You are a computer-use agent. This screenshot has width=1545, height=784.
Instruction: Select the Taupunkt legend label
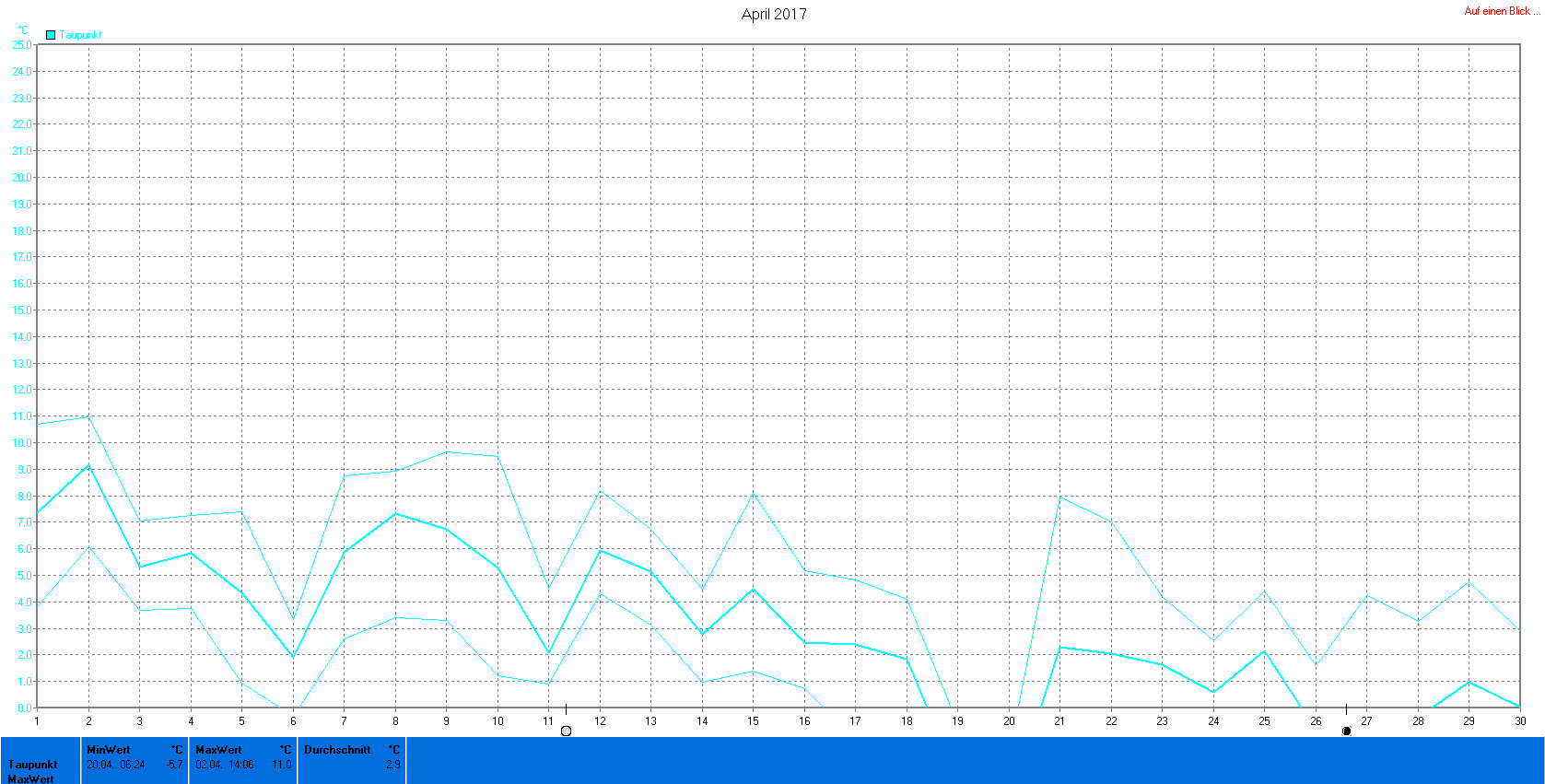tap(81, 35)
